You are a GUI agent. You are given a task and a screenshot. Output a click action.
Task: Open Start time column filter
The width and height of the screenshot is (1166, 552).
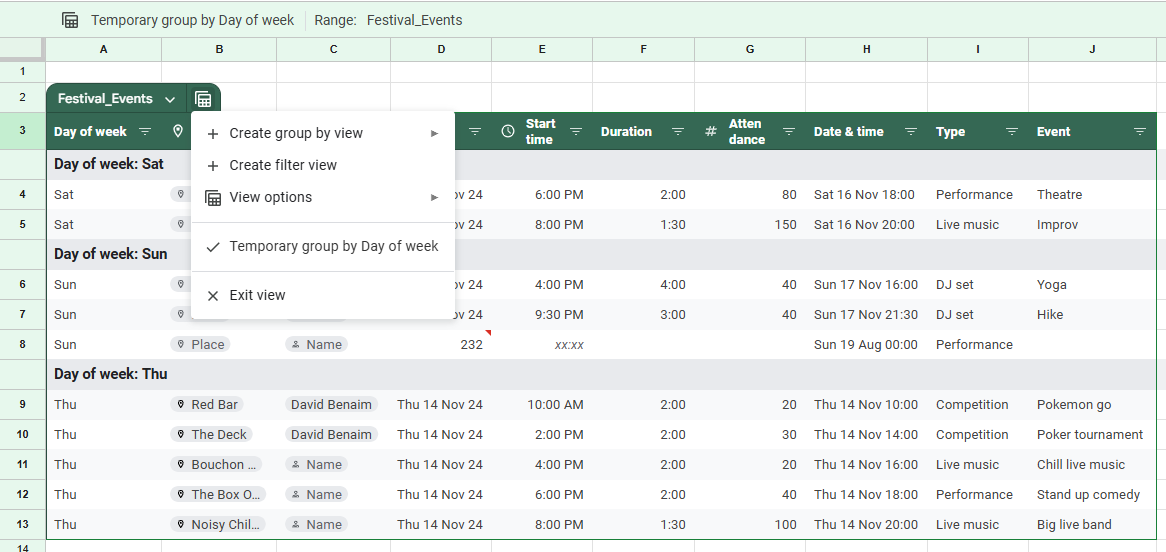pyautogui.click(x=576, y=132)
